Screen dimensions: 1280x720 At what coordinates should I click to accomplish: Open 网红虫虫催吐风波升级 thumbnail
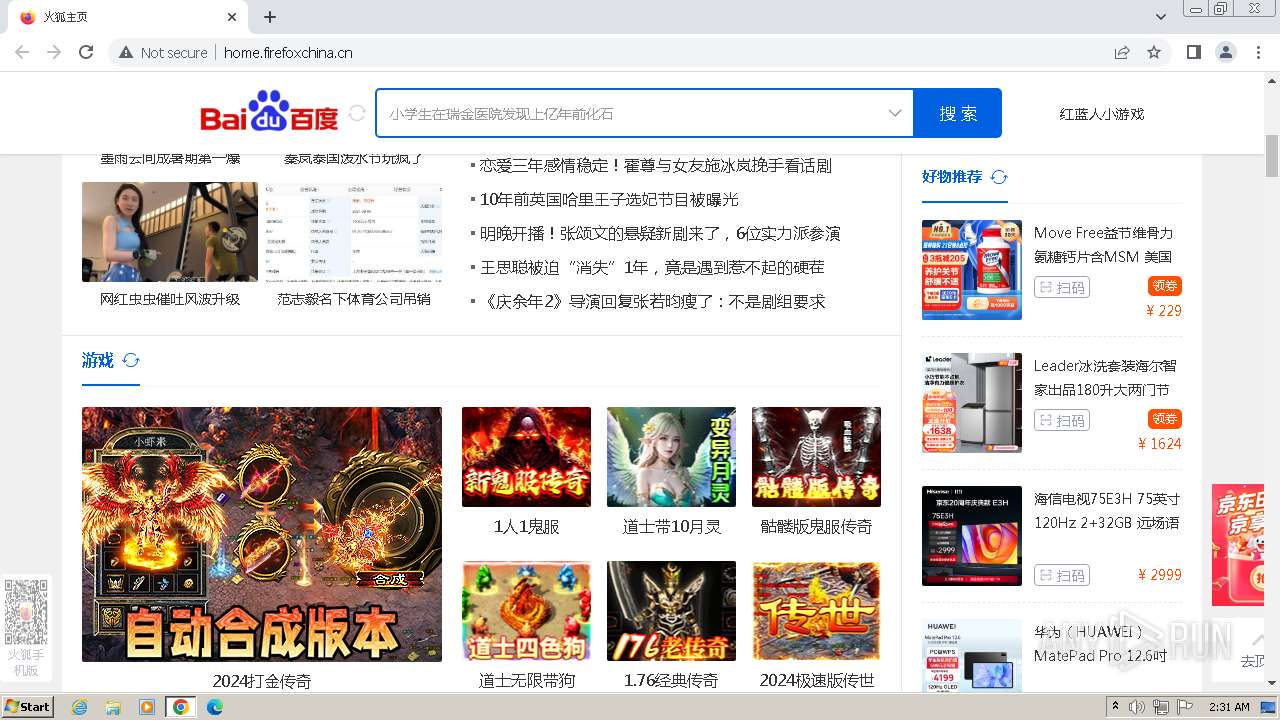coord(170,232)
